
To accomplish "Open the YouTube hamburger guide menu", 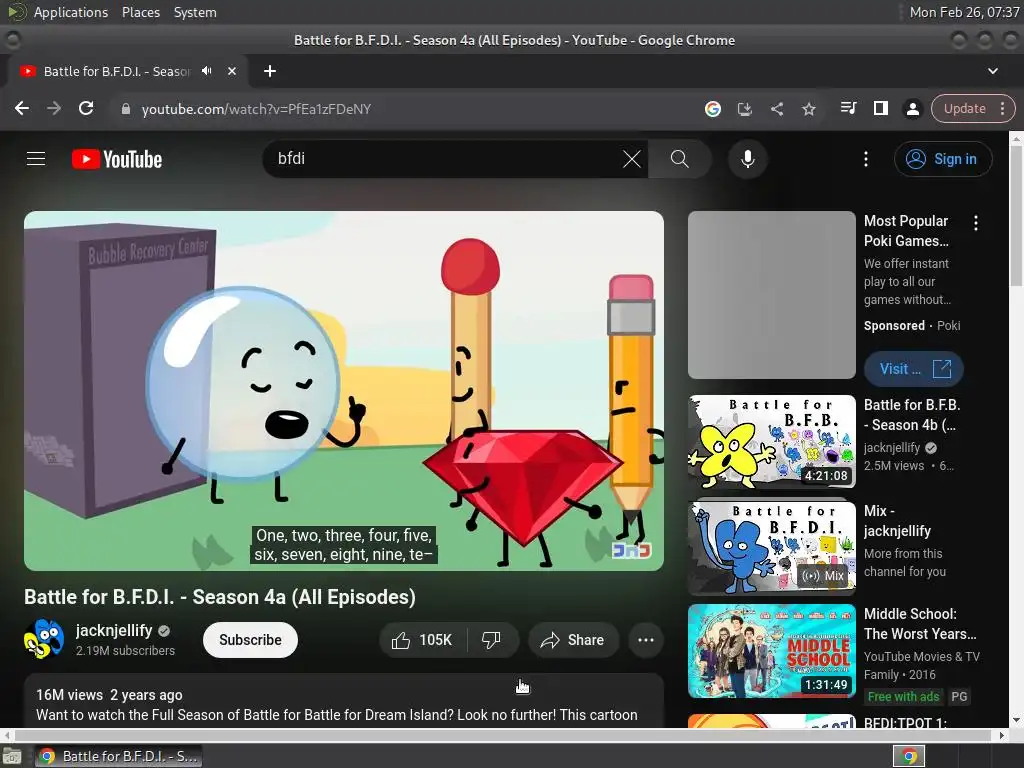I will coord(36,159).
